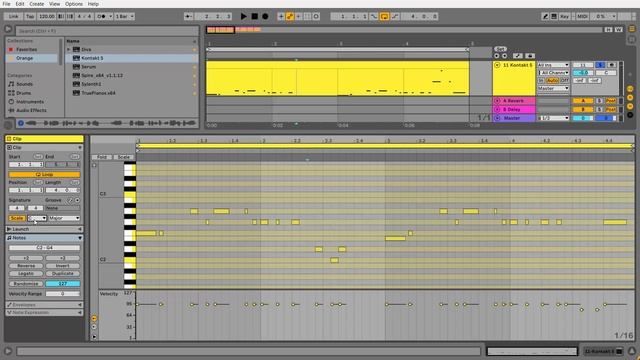
Task: Click the unfold button on Master track
Action: coord(497,118)
